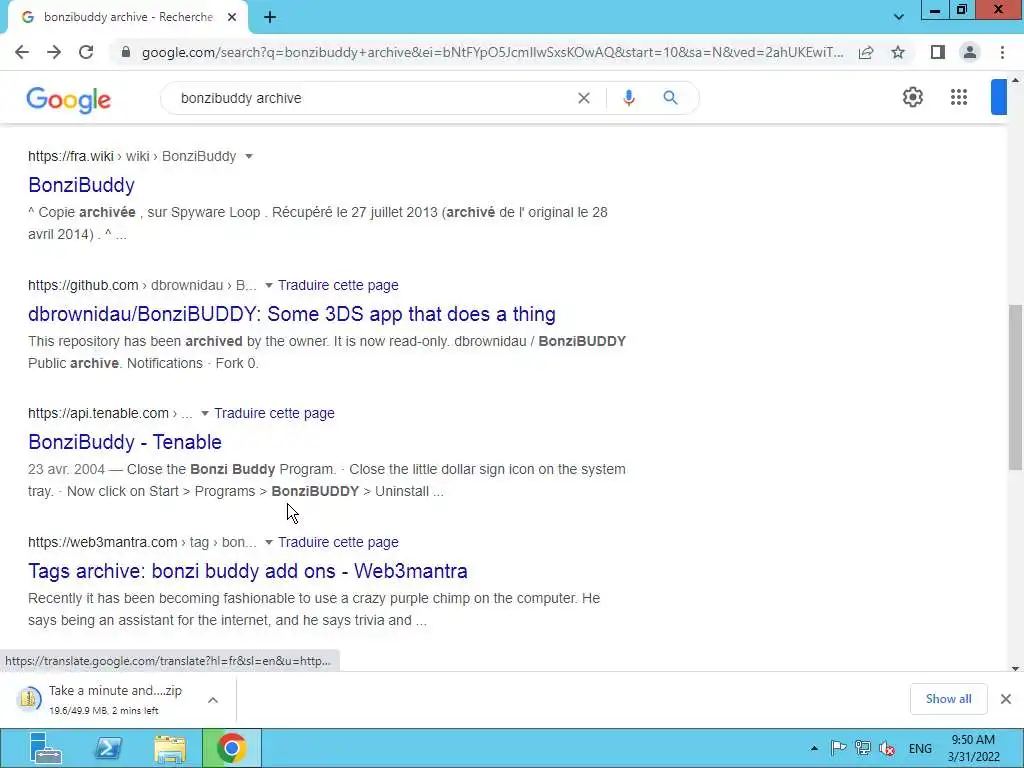Go back to the previous page
The width and height of the screenshot is (1024, 768).
tap(22, 52)
